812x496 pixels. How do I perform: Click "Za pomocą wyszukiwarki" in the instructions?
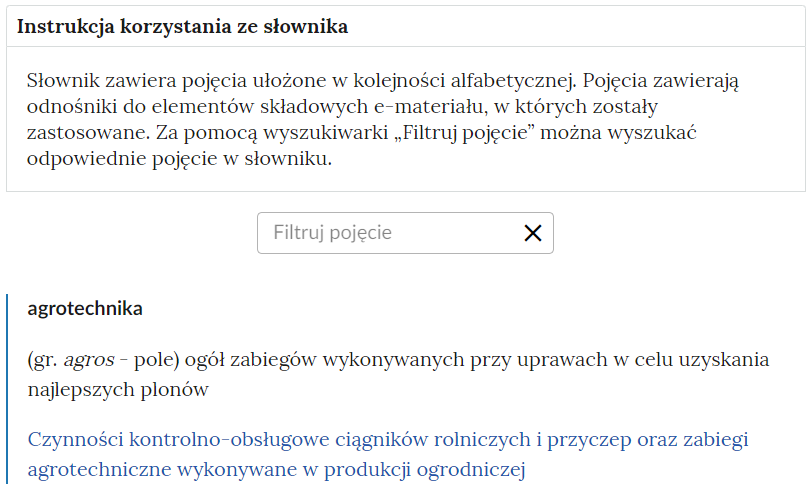click(272, 133)
